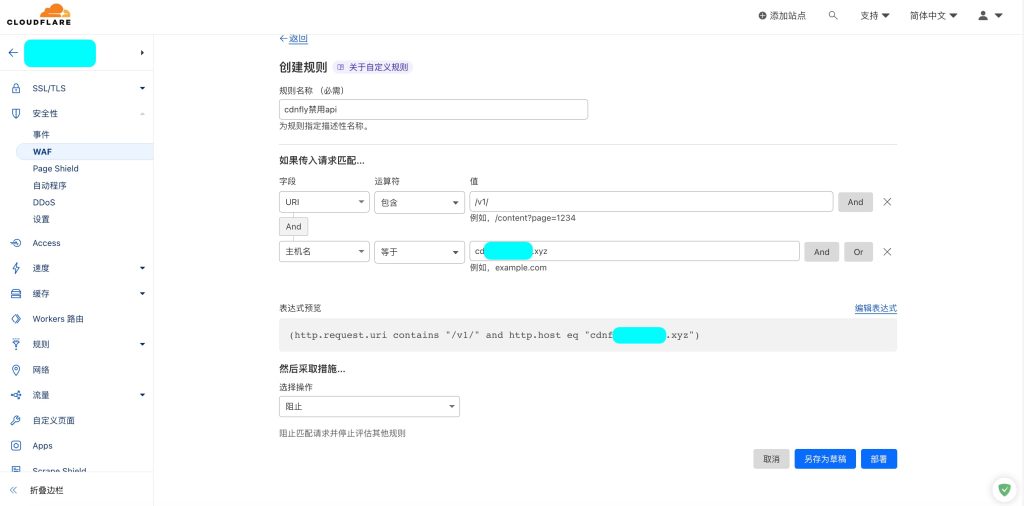Expand the 流量 sidebar section
The width and height of the screenshot is (1024, 506).
[142, 395]
